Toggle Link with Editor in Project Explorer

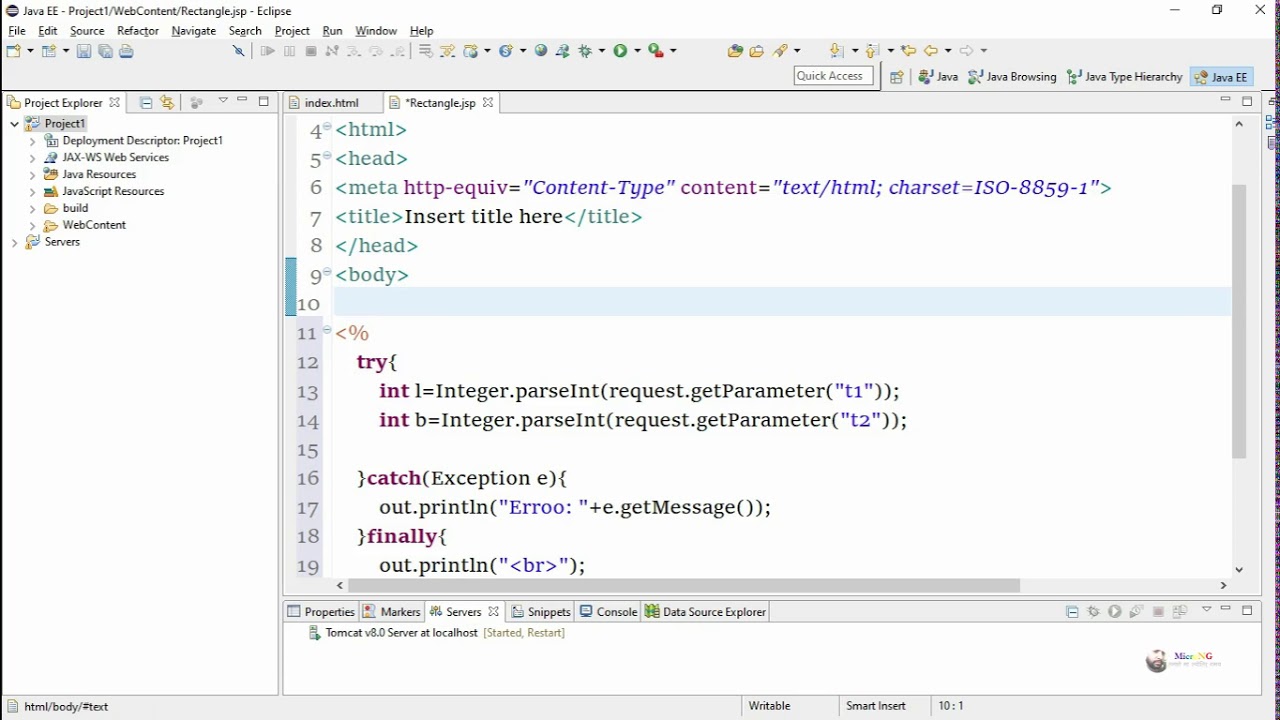click(x=167, y=102)
